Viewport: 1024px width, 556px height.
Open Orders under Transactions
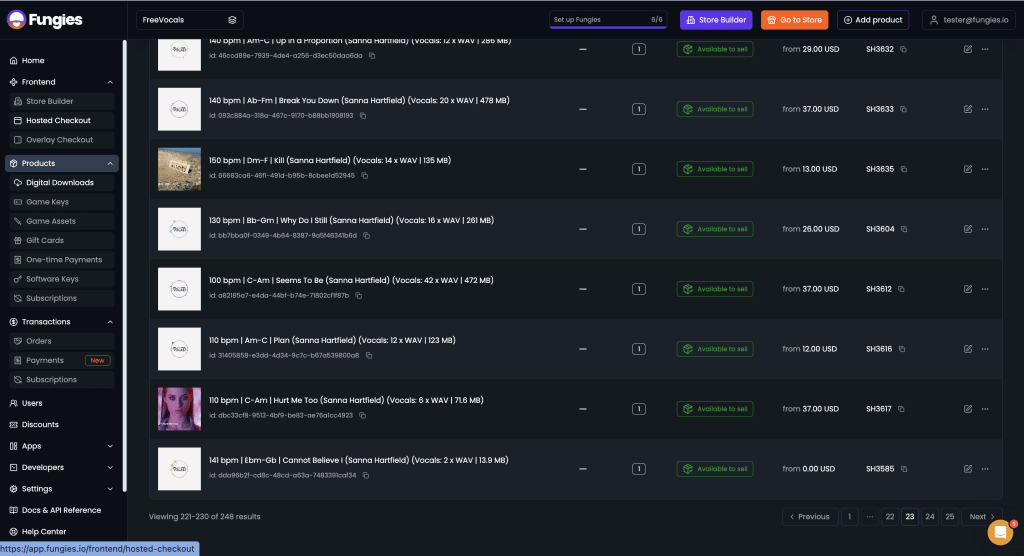[61, 341]
